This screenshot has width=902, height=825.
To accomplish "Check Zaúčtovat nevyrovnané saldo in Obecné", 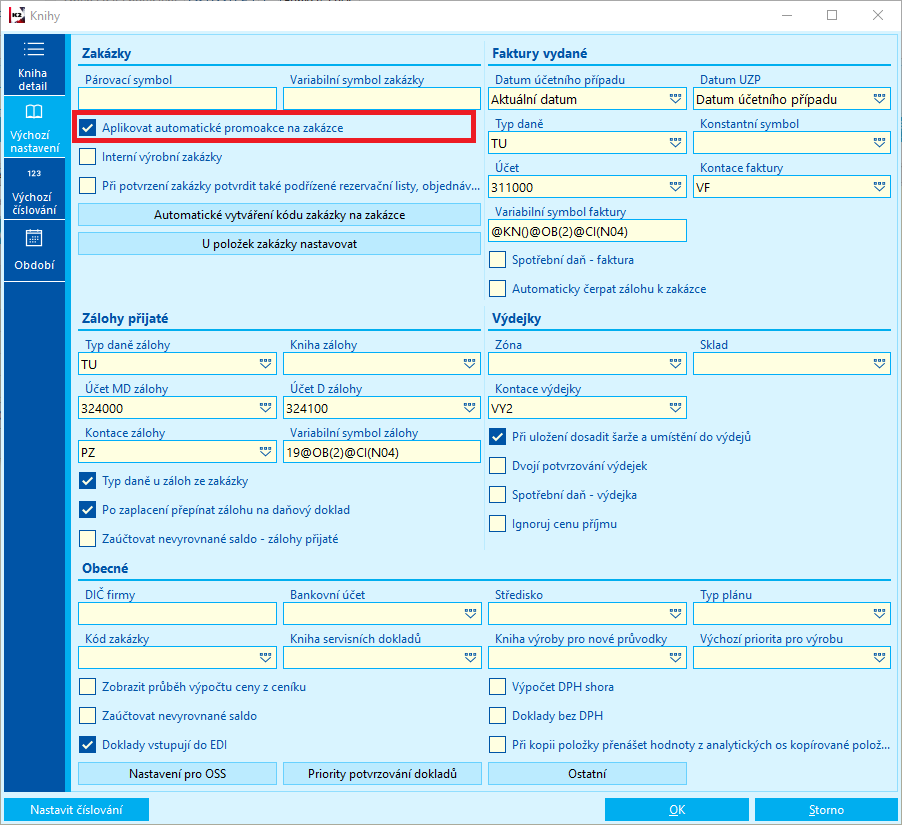I will [x=87, y=716].
